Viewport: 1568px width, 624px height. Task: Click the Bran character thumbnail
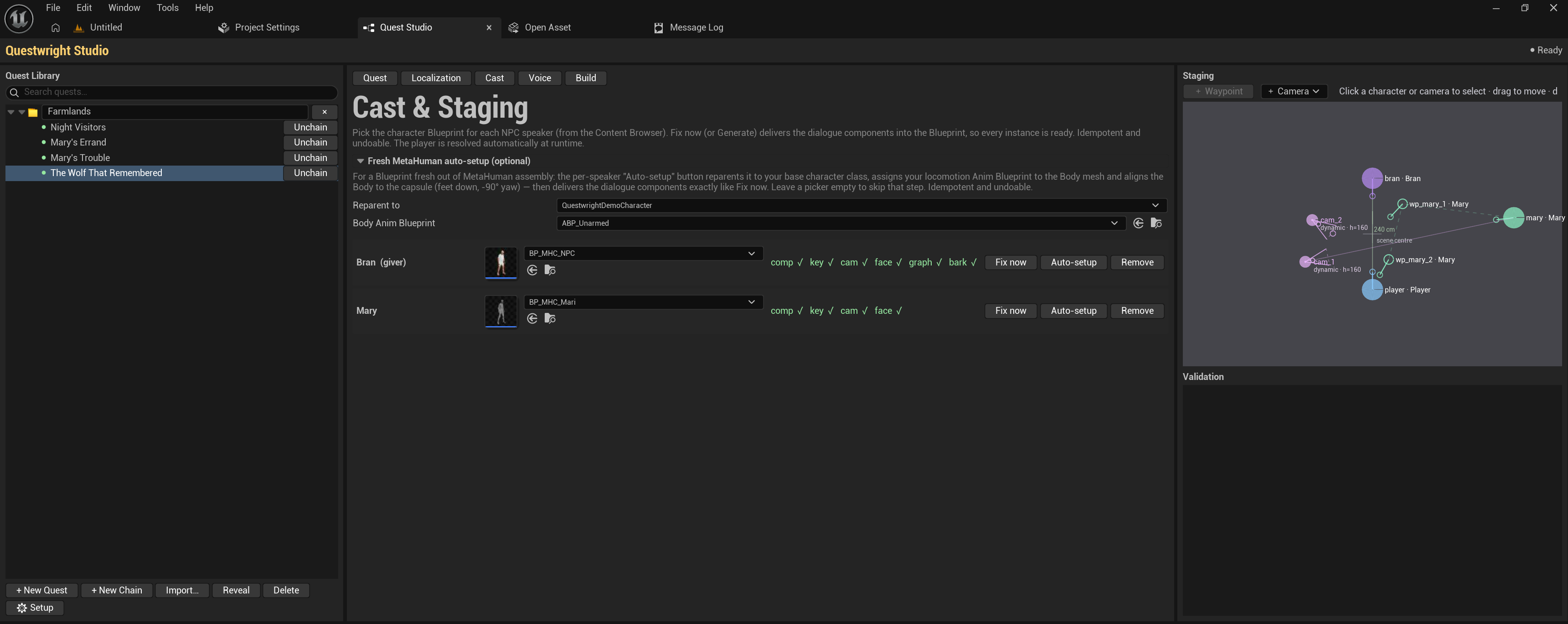(x=500, y=263)
